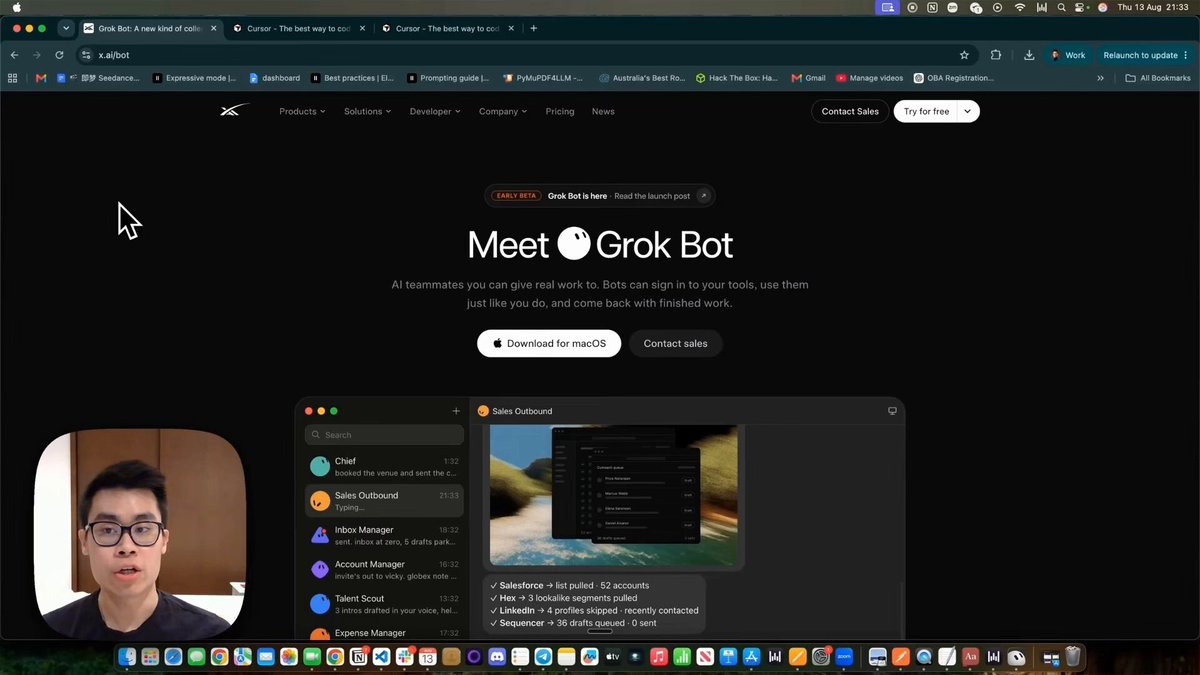Reload the page
1200x675 pixels.
[59, 55]
